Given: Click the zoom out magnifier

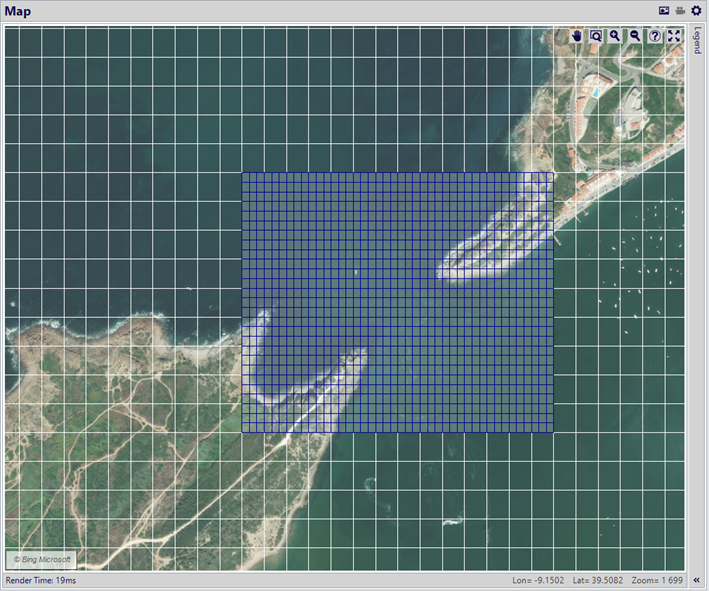Looking at the screenshot, I should point(635,36).
